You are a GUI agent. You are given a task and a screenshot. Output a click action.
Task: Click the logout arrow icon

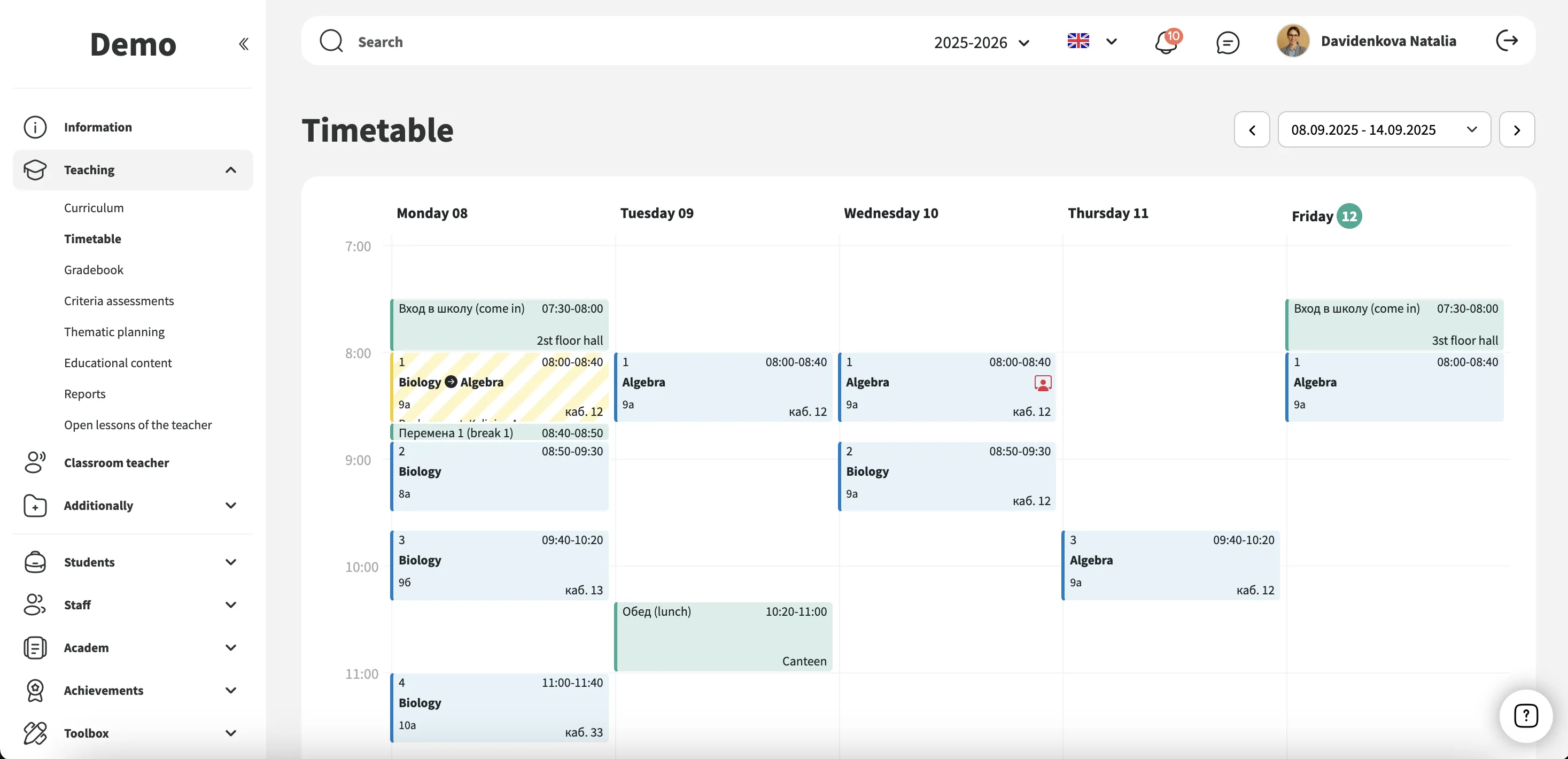(1507, 41)
